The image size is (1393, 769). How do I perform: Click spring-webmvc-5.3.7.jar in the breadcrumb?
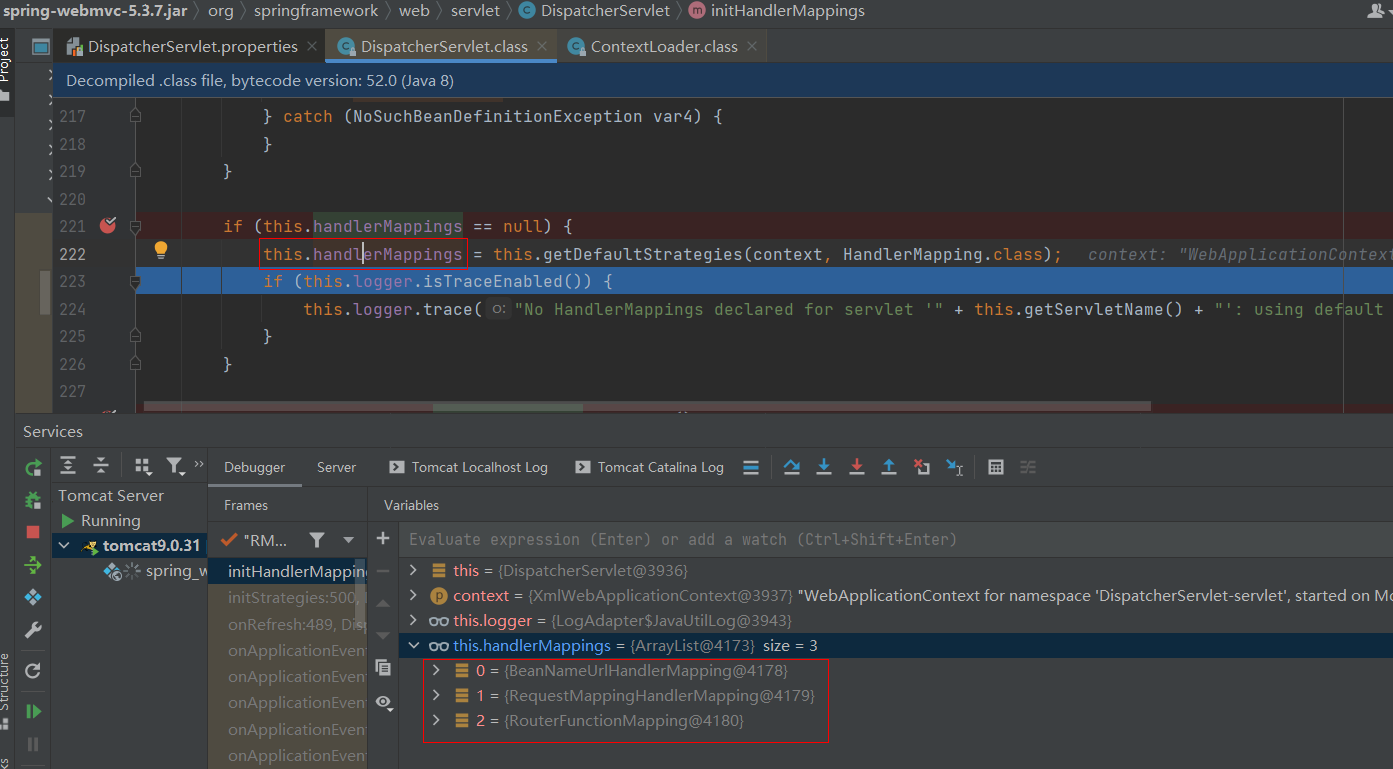(x=94, y=11)
